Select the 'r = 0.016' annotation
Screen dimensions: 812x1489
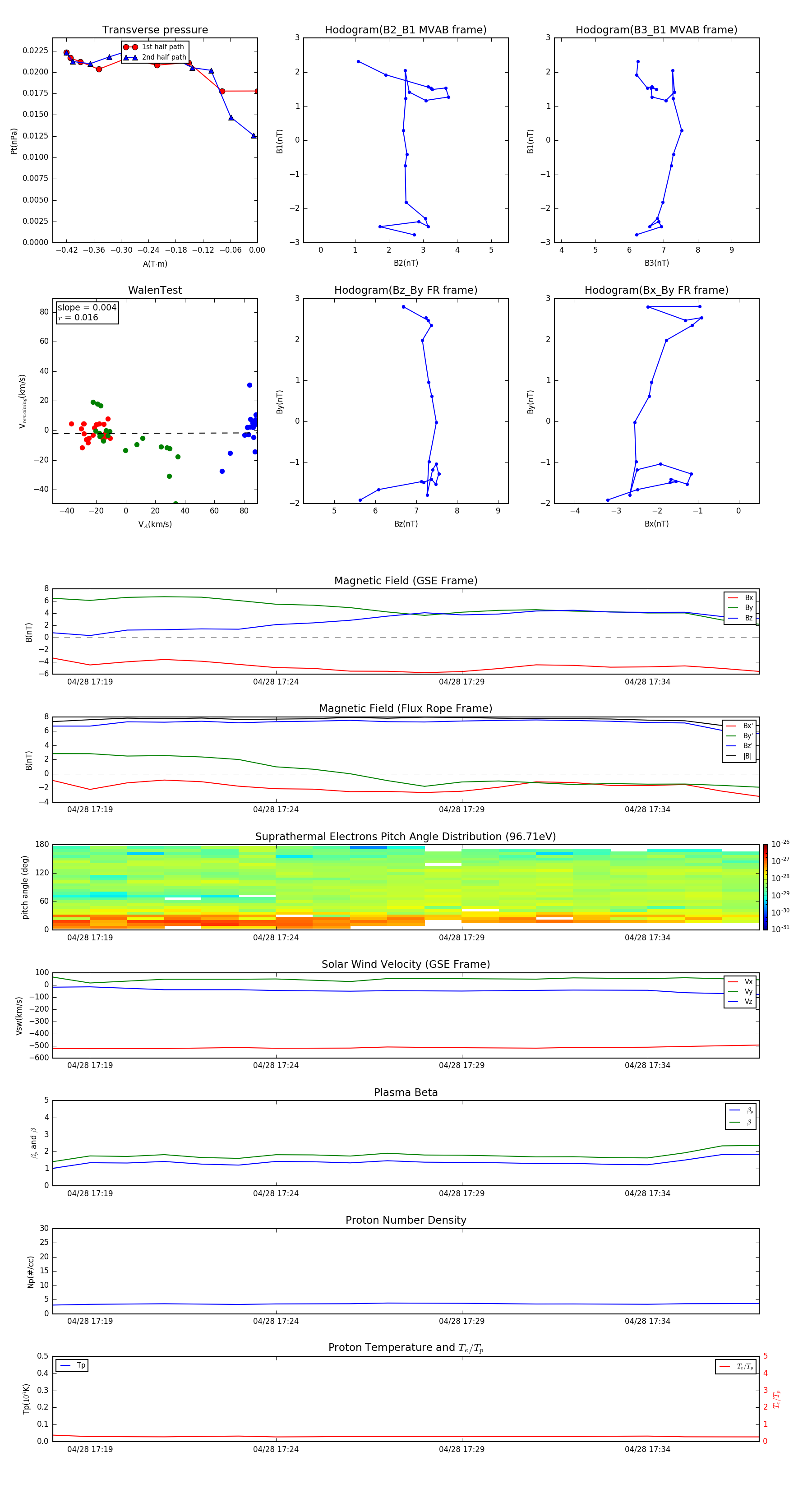pyautogui.click(x=78, y=318)
